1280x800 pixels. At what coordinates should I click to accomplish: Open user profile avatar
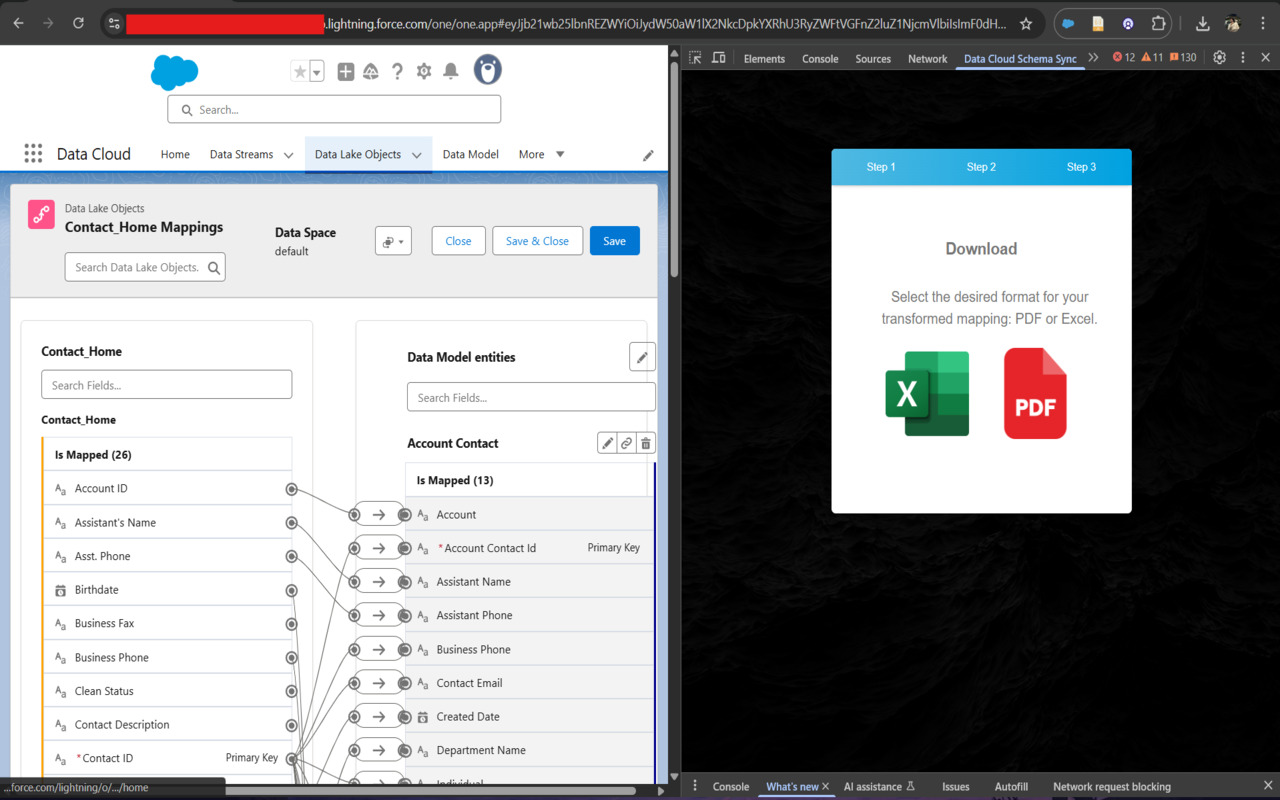tap(487, 70)
